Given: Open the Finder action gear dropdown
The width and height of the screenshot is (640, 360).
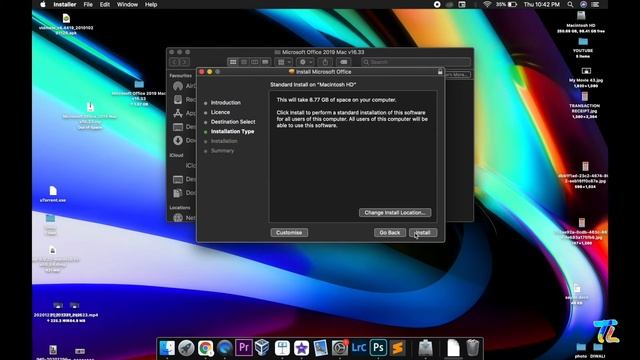Looking at the screenshot, I should pyautogui.click(x=305, y=62).
